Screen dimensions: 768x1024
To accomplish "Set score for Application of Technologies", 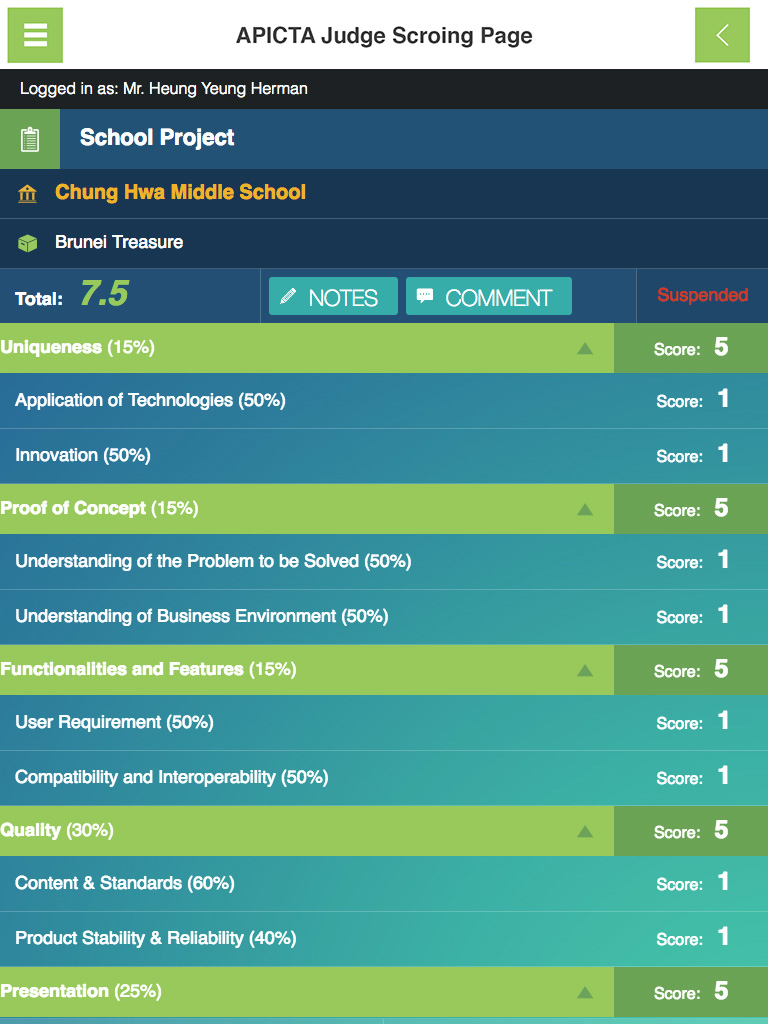I will [693, 400].
